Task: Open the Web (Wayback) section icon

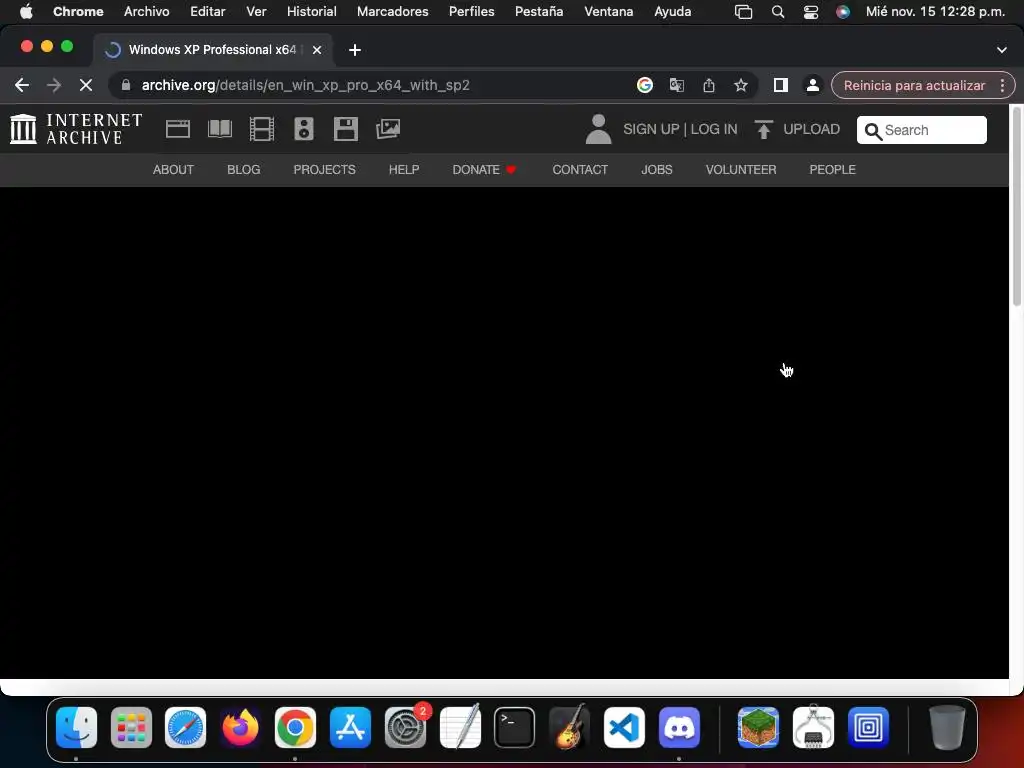Action: click(178, 129)
